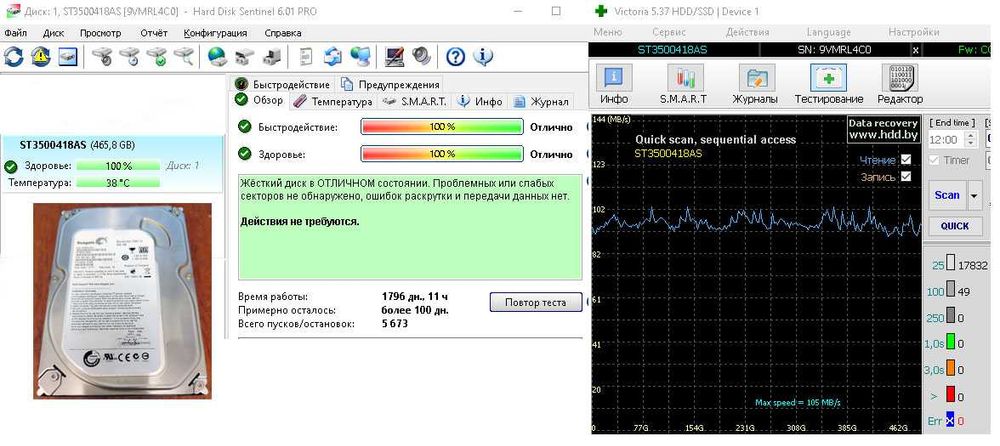
Task: Click the End time 12:00 field
Action: tap(946, 140)
